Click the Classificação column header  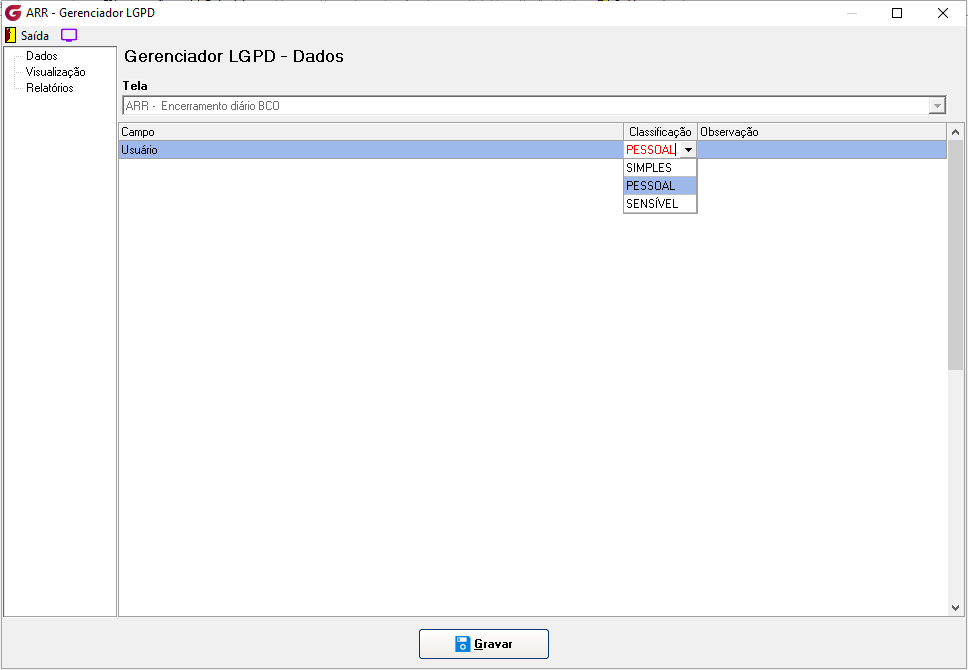tap(661, 132)
